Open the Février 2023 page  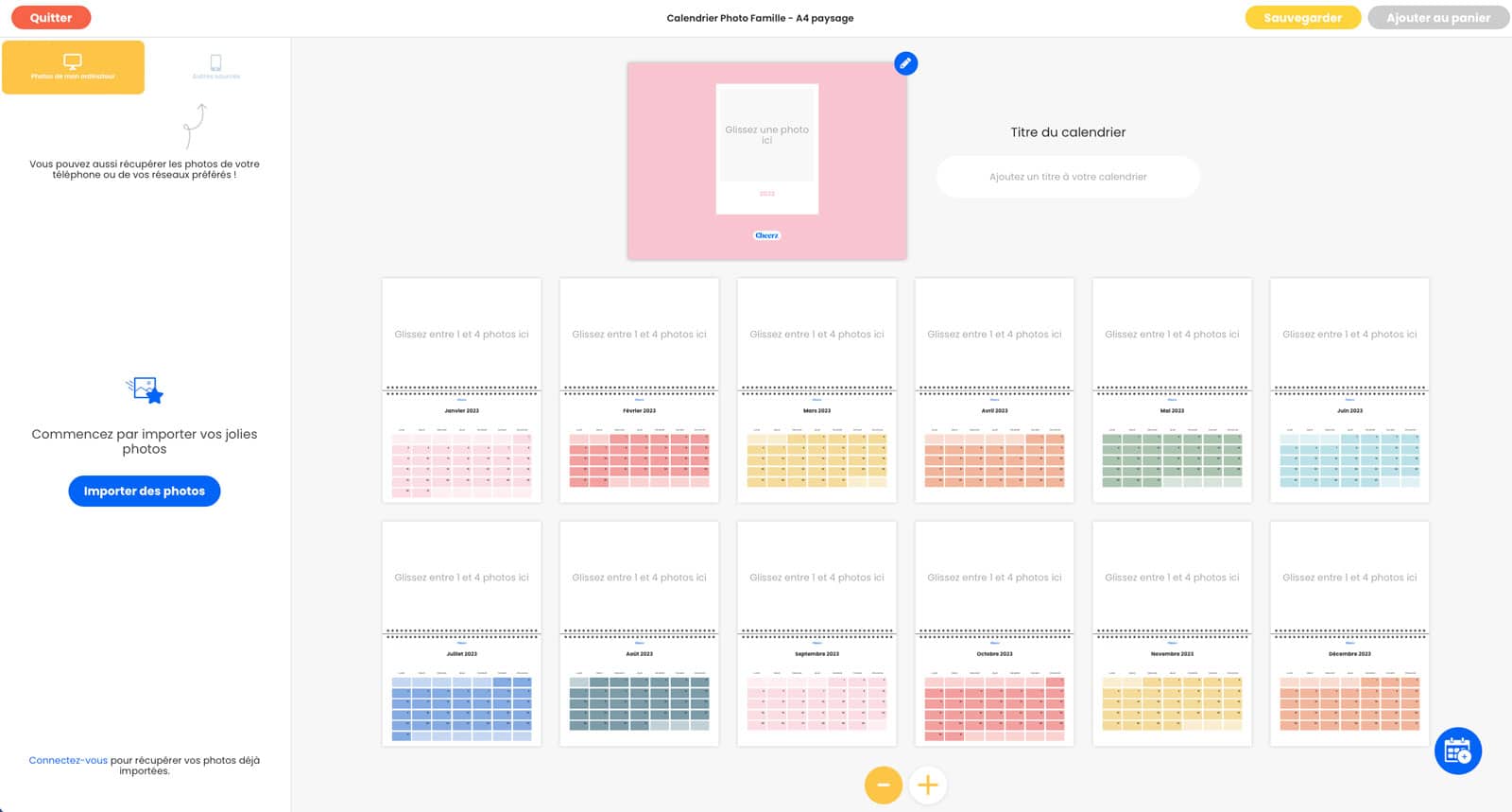[639, 389]
